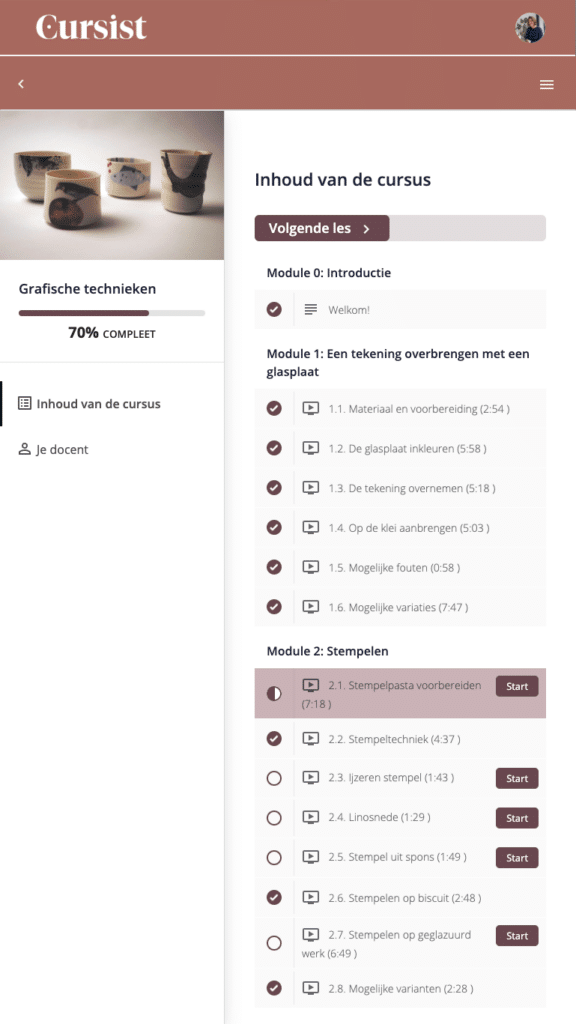Collapse the sidebar using the left chevron
The width and height of the screenshot is (576, 1024).
point(22,83)
